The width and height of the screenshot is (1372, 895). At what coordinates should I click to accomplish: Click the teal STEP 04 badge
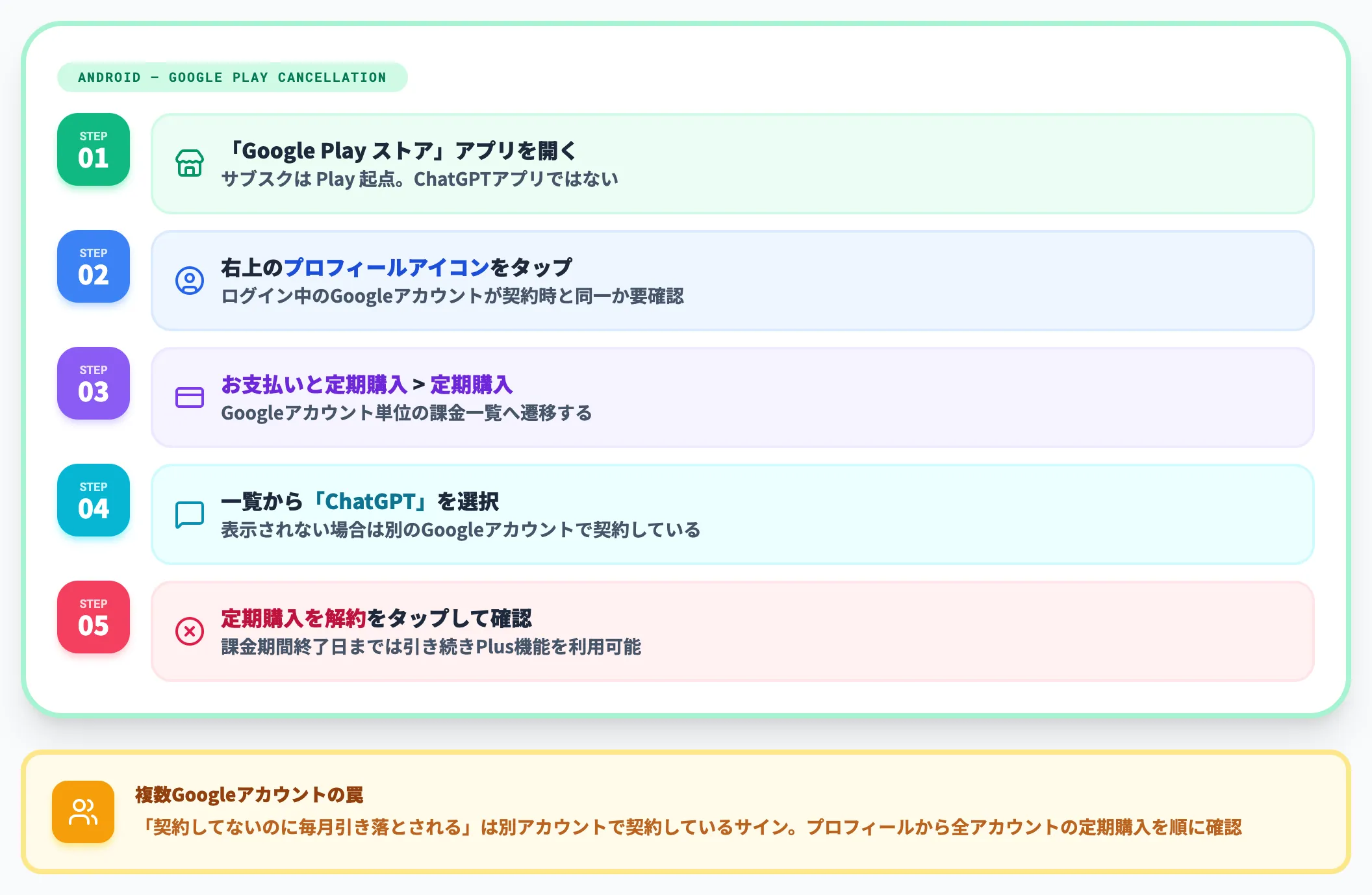94,500
